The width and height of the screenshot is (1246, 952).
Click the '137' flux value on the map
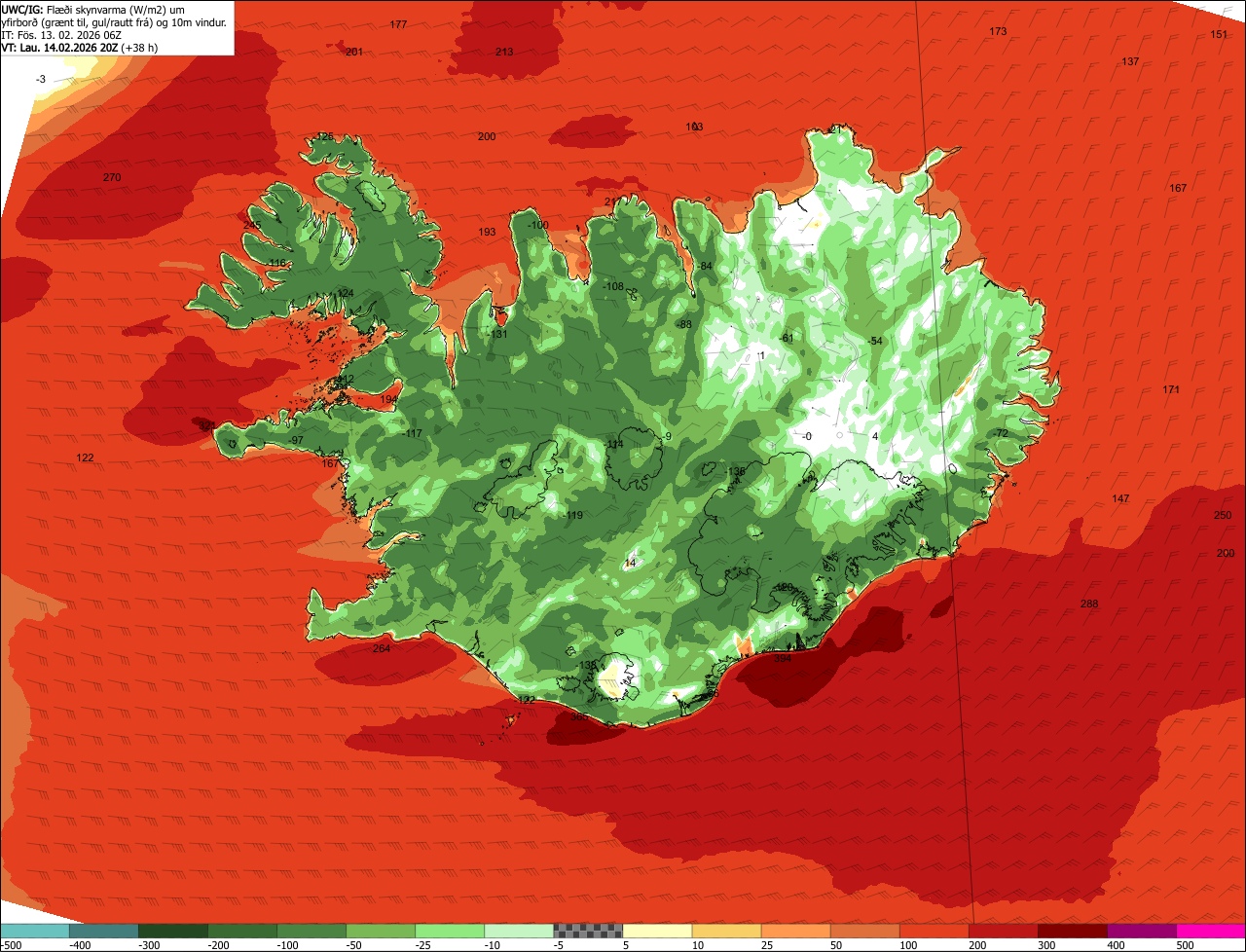point(1130,61)
